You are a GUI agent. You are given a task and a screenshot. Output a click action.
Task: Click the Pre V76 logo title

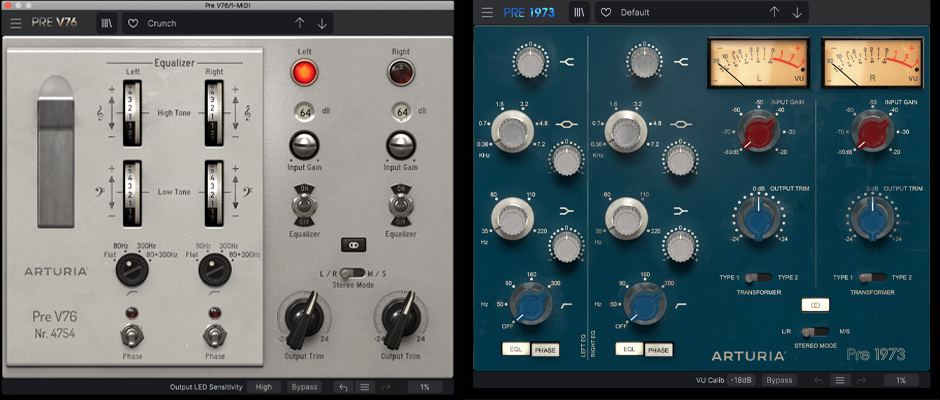pos(55,23)
